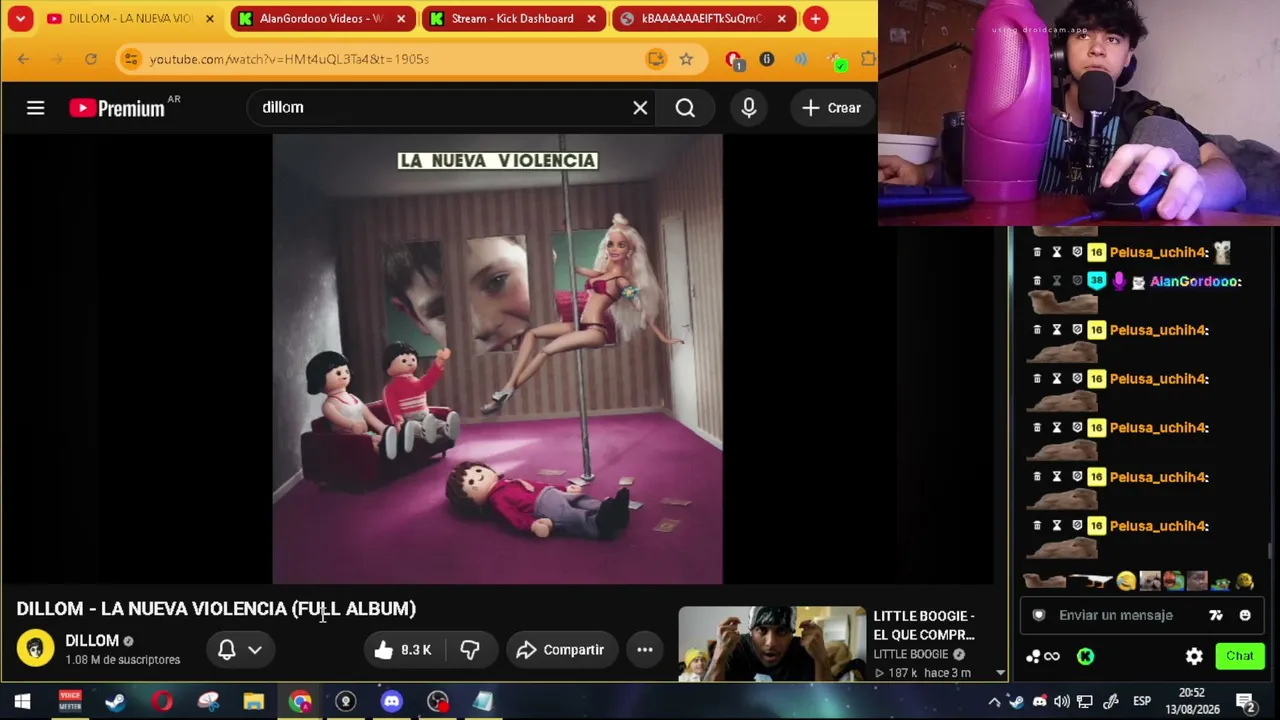Screen dimensions: 1280x720
Task: Open the Kick points K icon
Action: coord(1085,656)
